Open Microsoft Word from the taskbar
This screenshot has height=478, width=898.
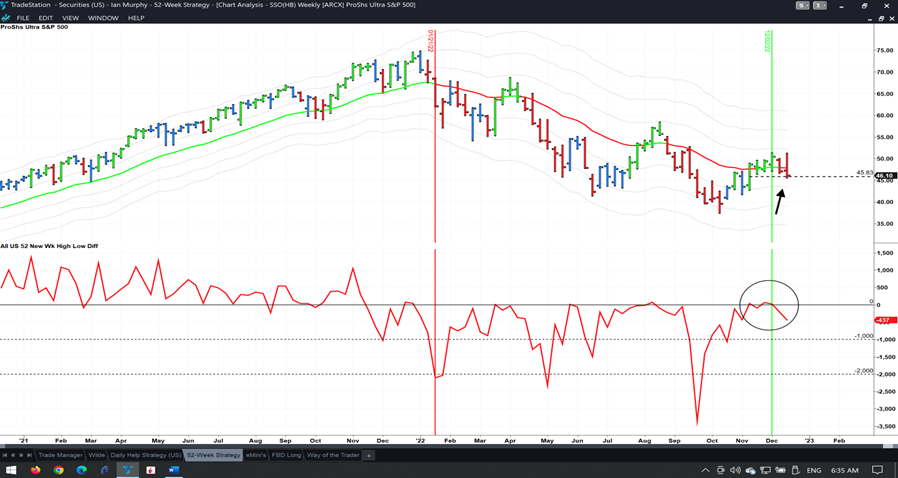(x=173, y=470)
